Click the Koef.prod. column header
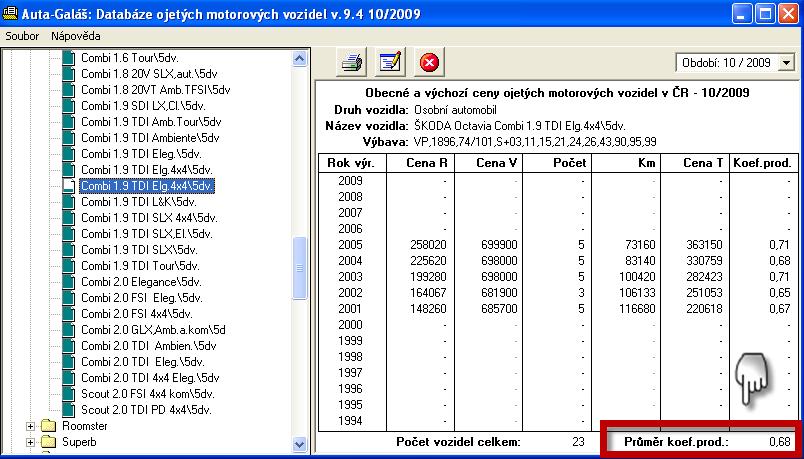 pyautogui.click(x=762, y=163)
